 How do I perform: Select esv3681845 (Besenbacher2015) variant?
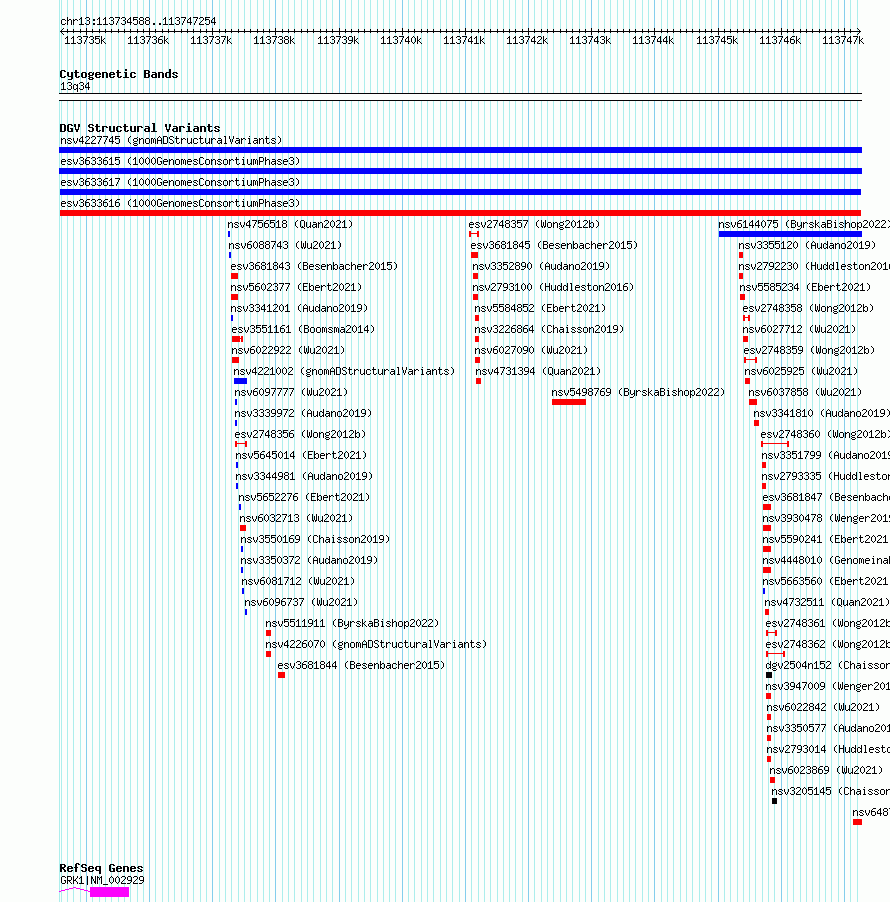point(555,245)
